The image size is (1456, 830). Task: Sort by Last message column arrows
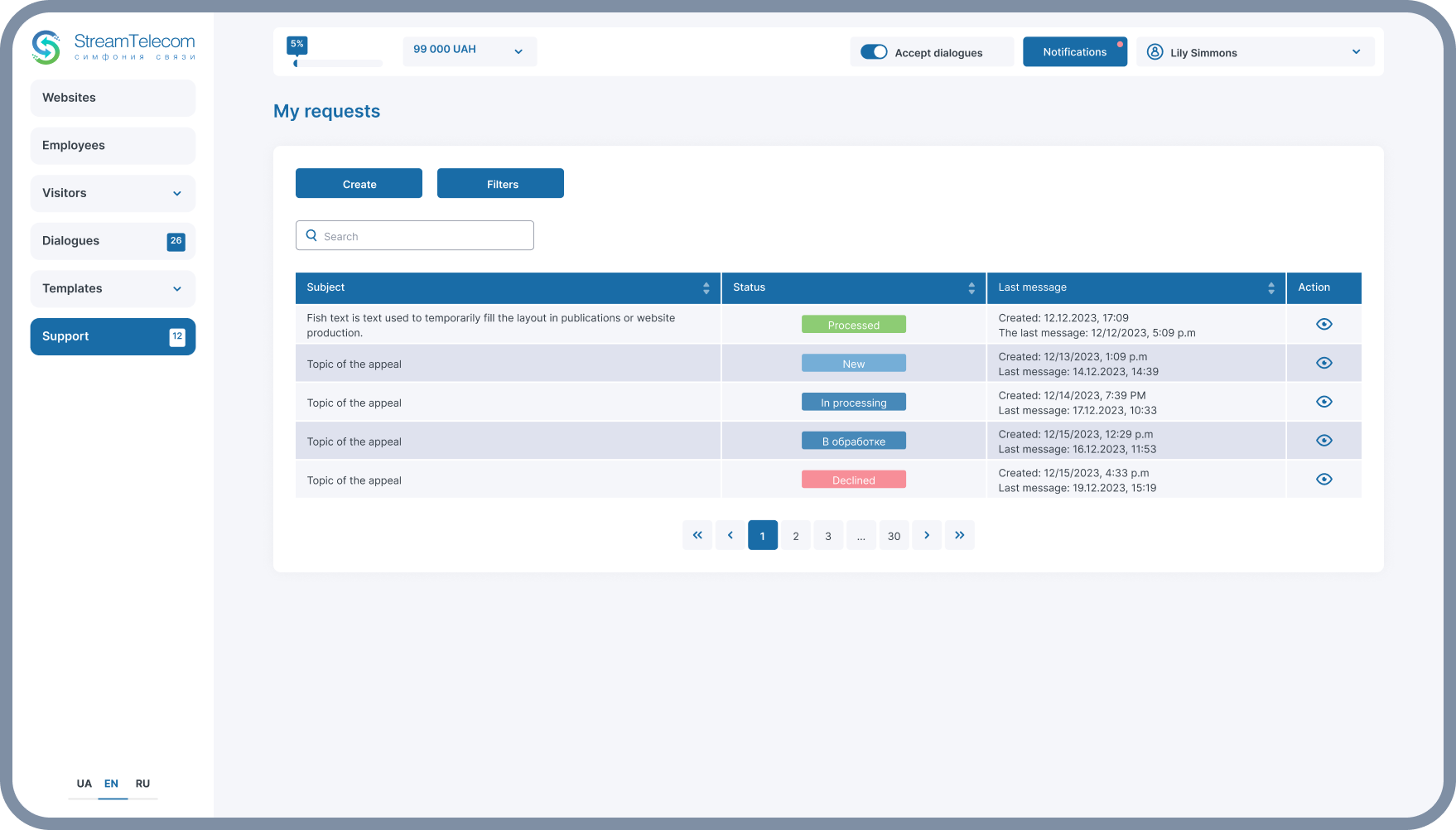point(1270,288)
